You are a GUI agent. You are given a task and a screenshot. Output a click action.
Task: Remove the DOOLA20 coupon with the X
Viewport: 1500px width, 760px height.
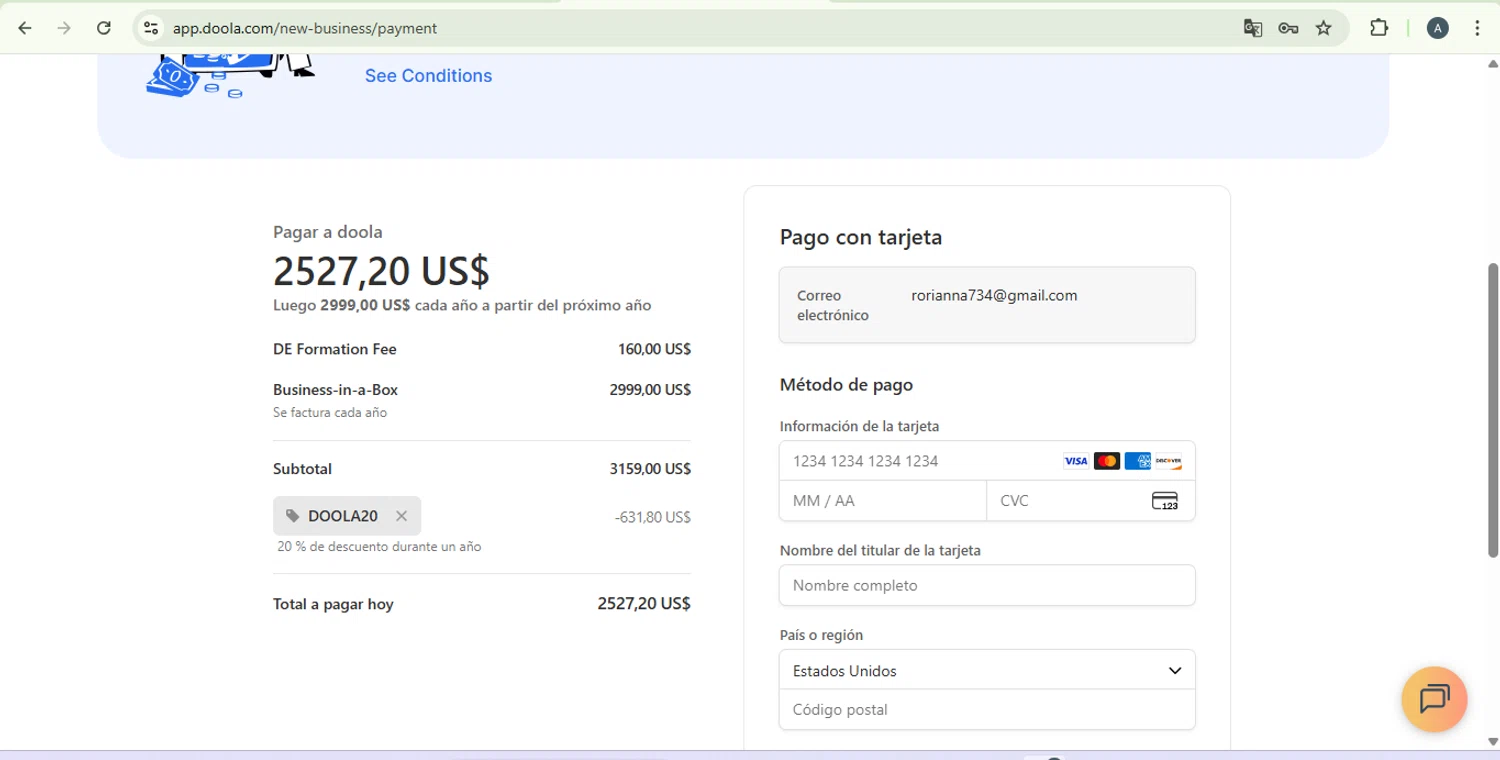[x=401, y=516]
